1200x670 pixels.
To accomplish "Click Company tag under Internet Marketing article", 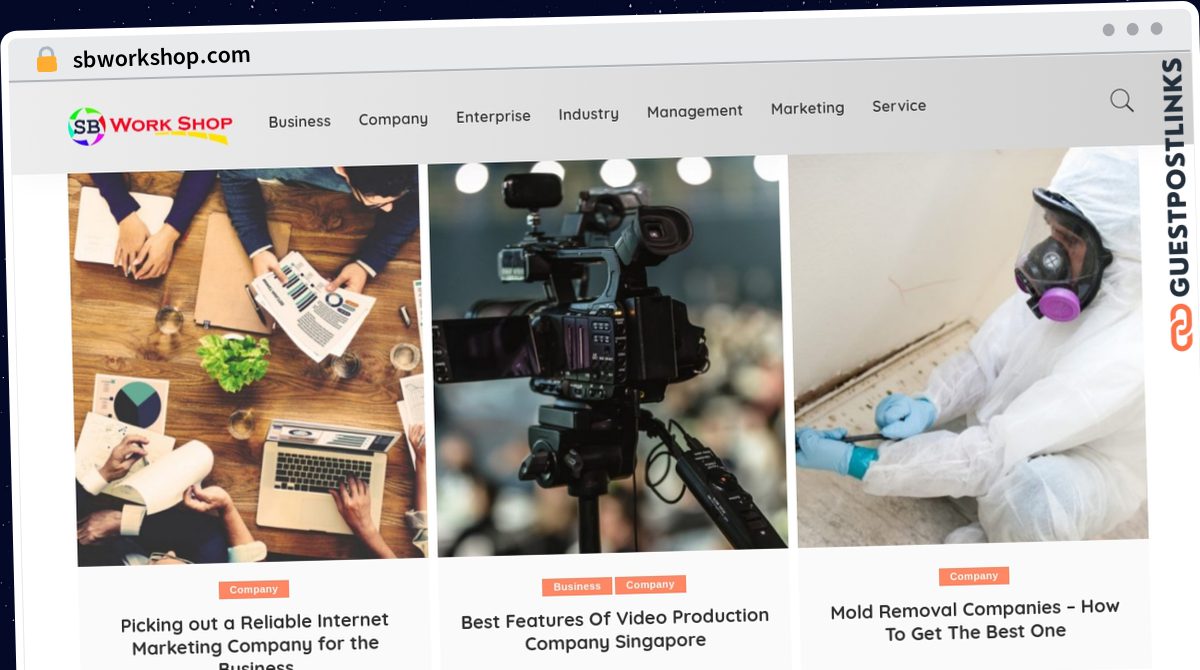I will point(254,589).
